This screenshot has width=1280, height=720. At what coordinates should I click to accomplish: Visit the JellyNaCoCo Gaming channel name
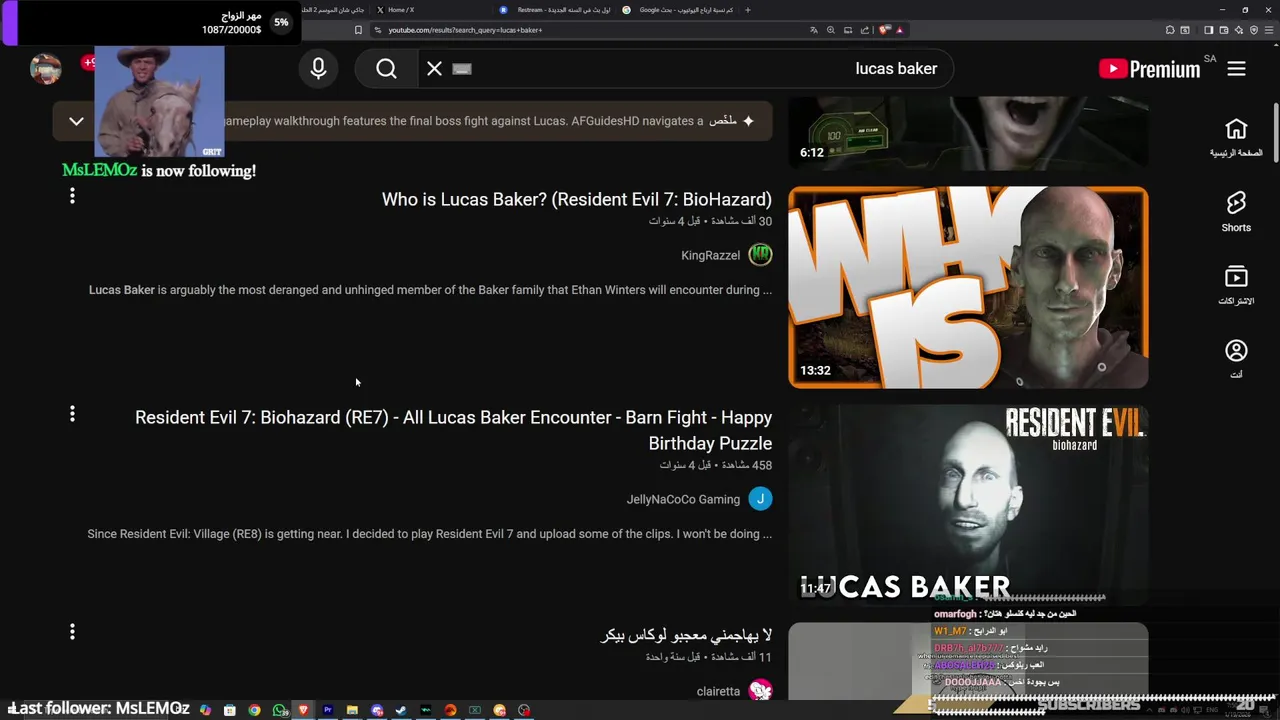(683, 499)
